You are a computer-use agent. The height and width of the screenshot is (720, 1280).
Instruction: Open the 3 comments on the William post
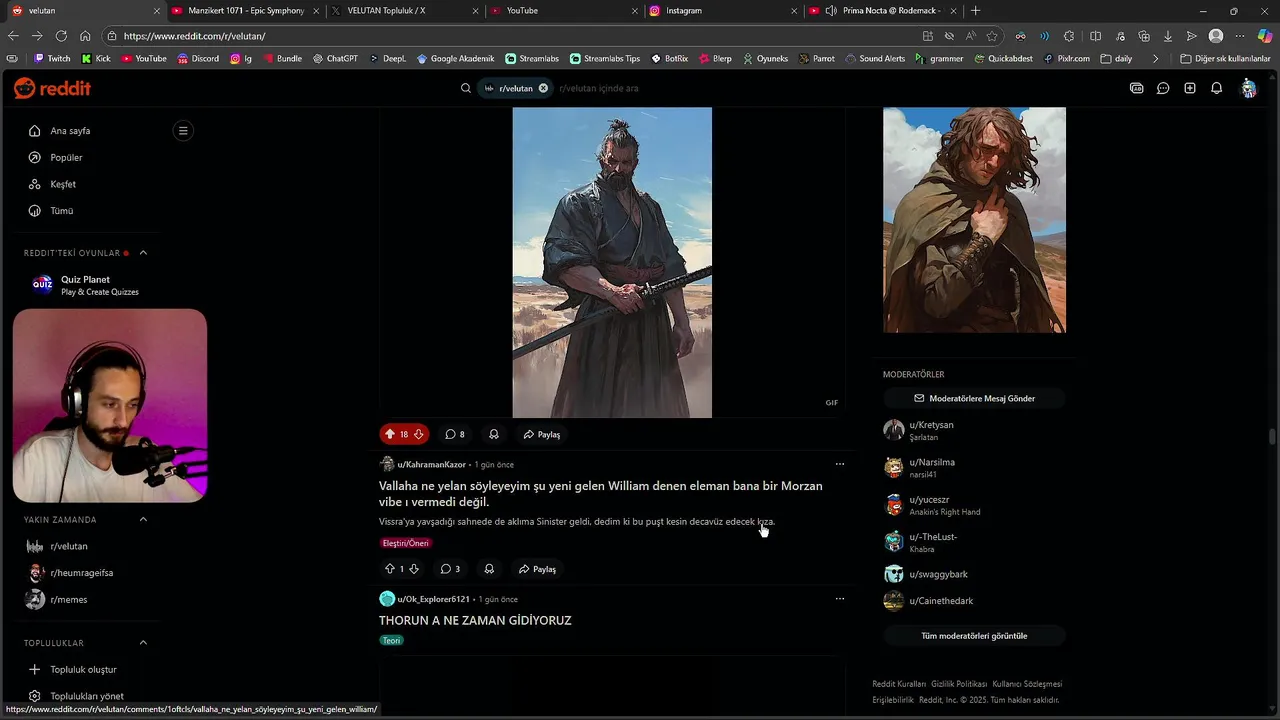(x=450, y=569)
